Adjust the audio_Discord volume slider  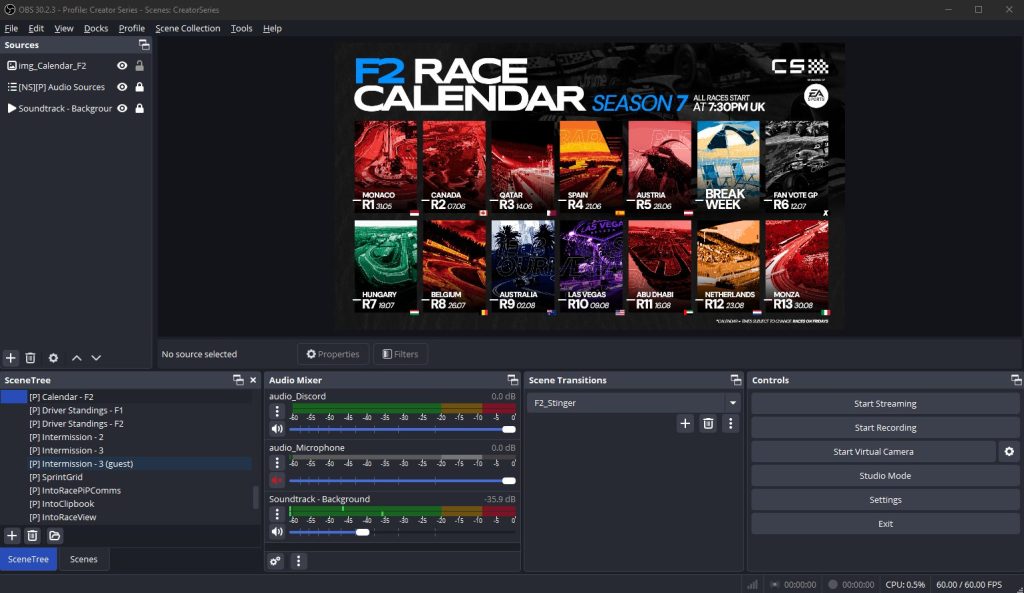pos(402,429)
